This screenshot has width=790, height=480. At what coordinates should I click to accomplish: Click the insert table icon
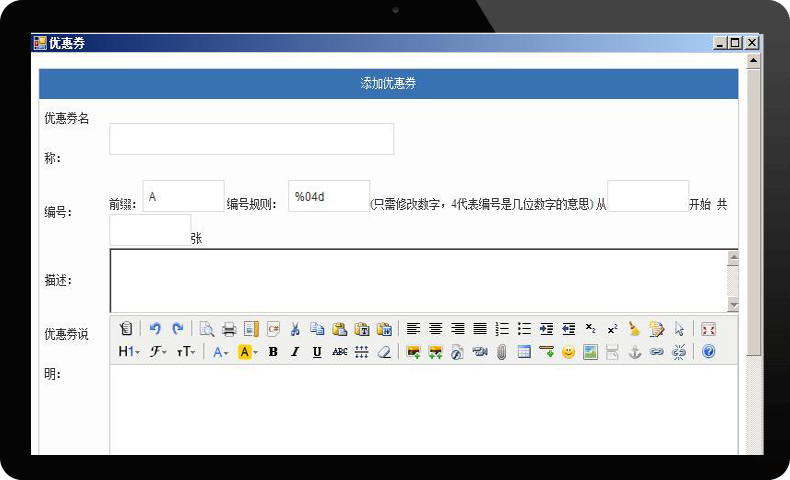524,352
